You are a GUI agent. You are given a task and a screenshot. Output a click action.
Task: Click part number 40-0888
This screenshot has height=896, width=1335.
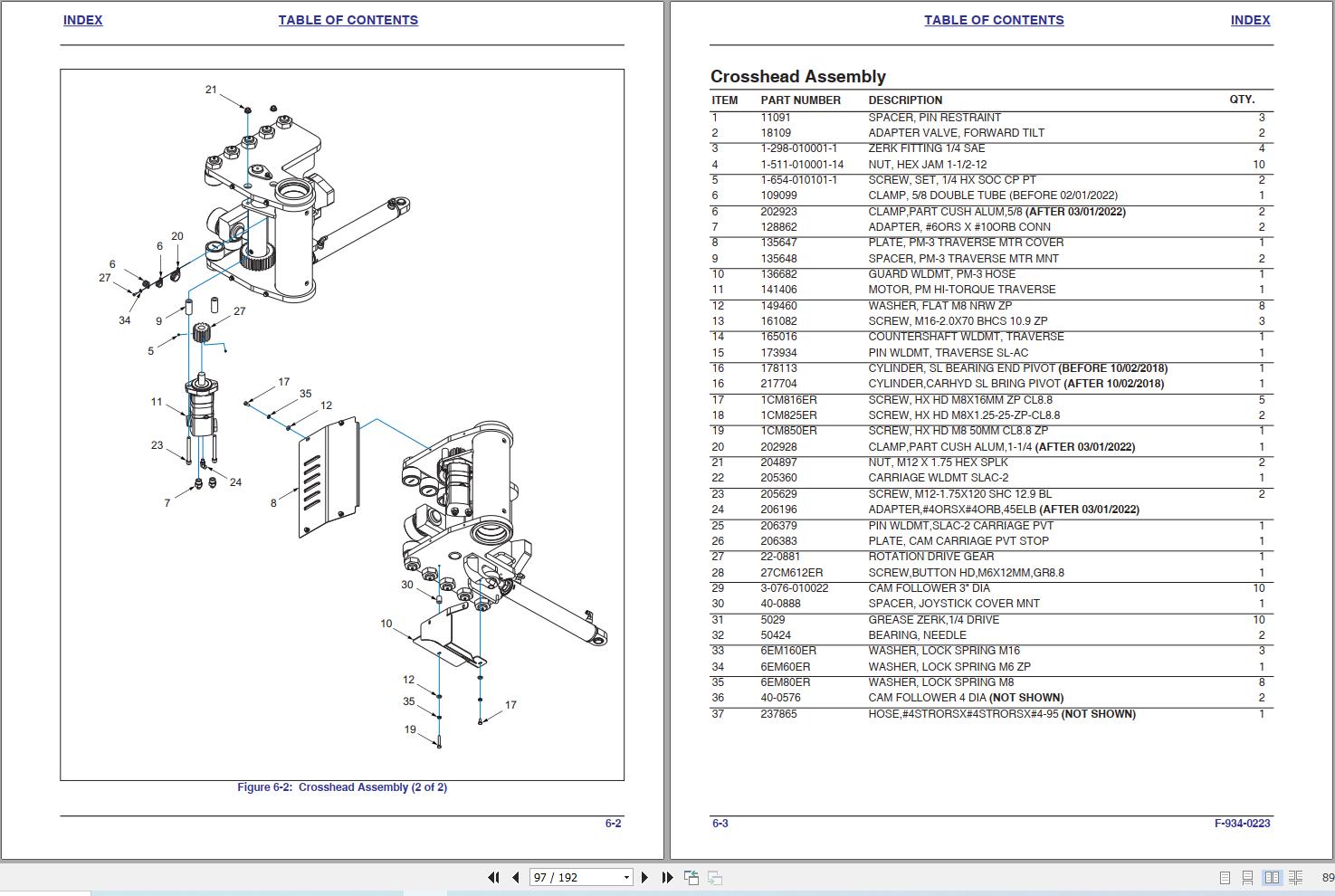[x=780, y=604]
